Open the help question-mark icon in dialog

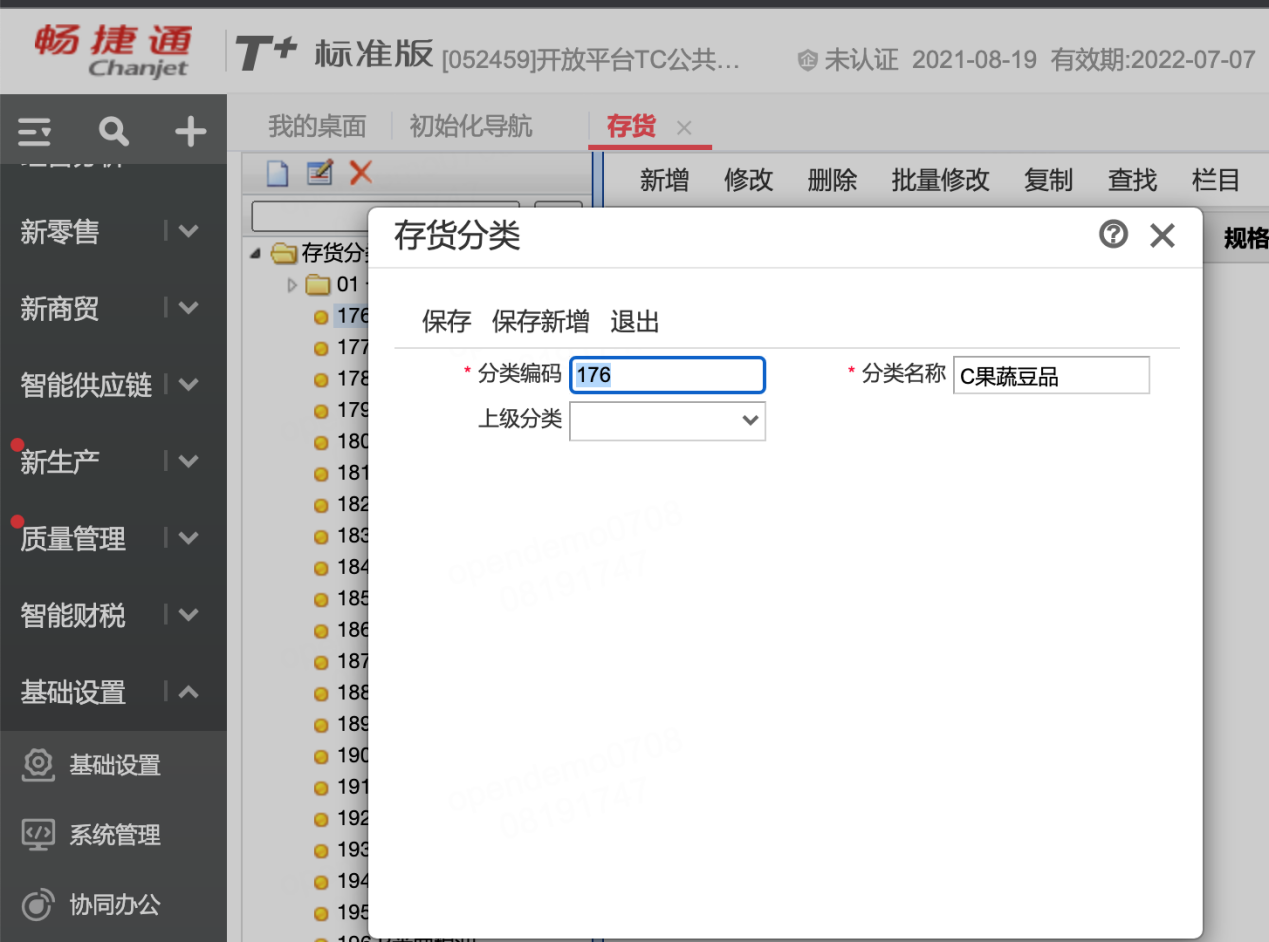[x=1113, y=235]
